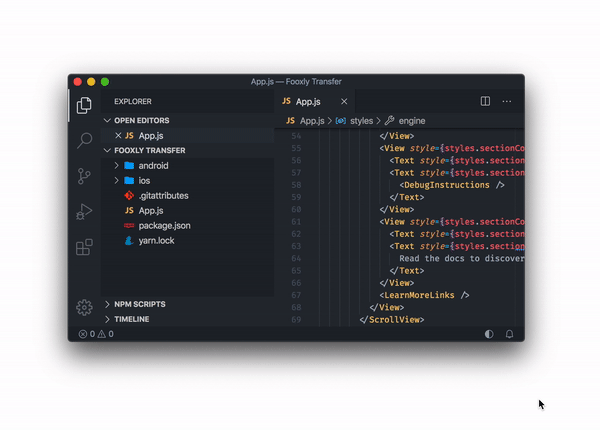The width and height of the screenshot is (600, 430).
Task: Collapse the Open Editors section
Action: pos(107,121)
